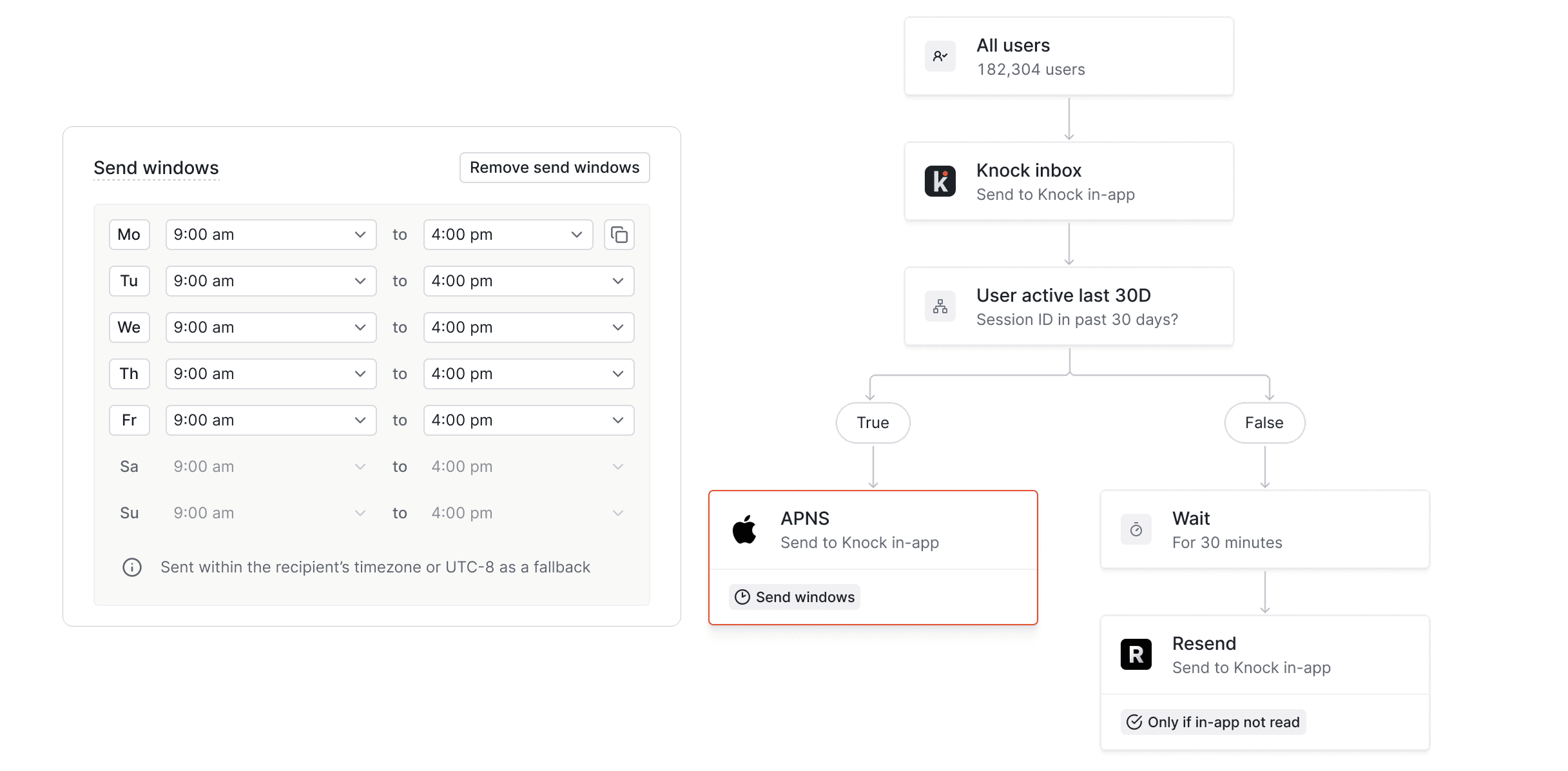Image resolution: width=1568 pixels, height=771 pixels.
Task: Open Wednesday's end time dropdown
Action: 528,327
